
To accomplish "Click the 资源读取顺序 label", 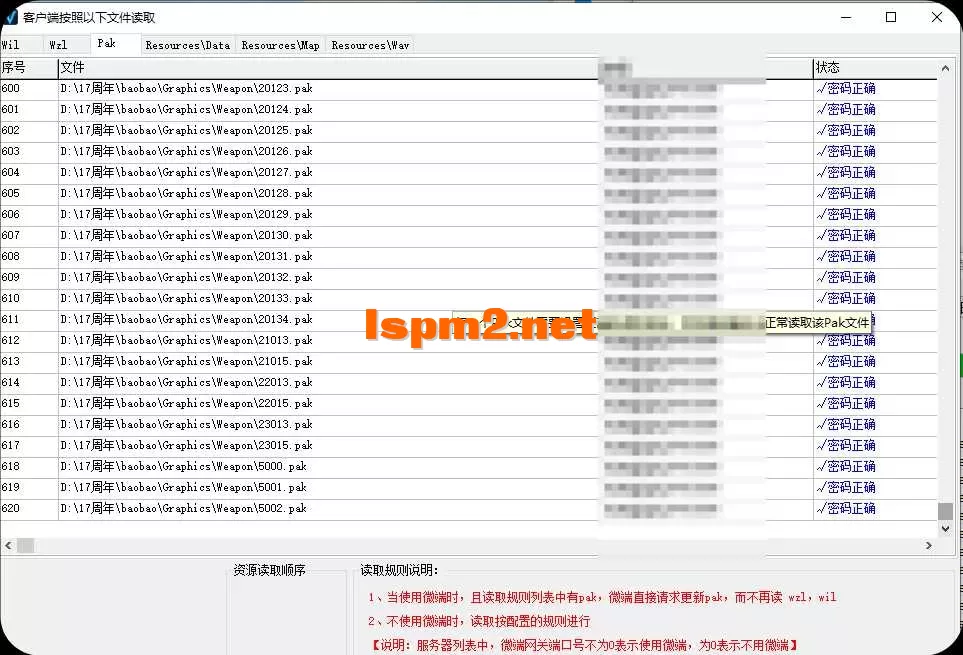I will pyautogui.click(x=270, y=570).
